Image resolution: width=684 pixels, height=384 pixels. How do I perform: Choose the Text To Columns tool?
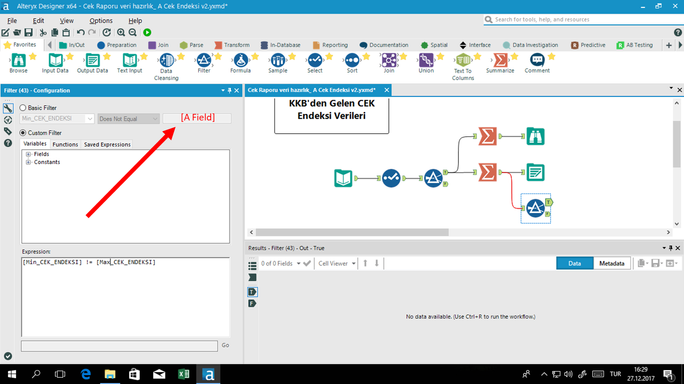tap(463, 67)
